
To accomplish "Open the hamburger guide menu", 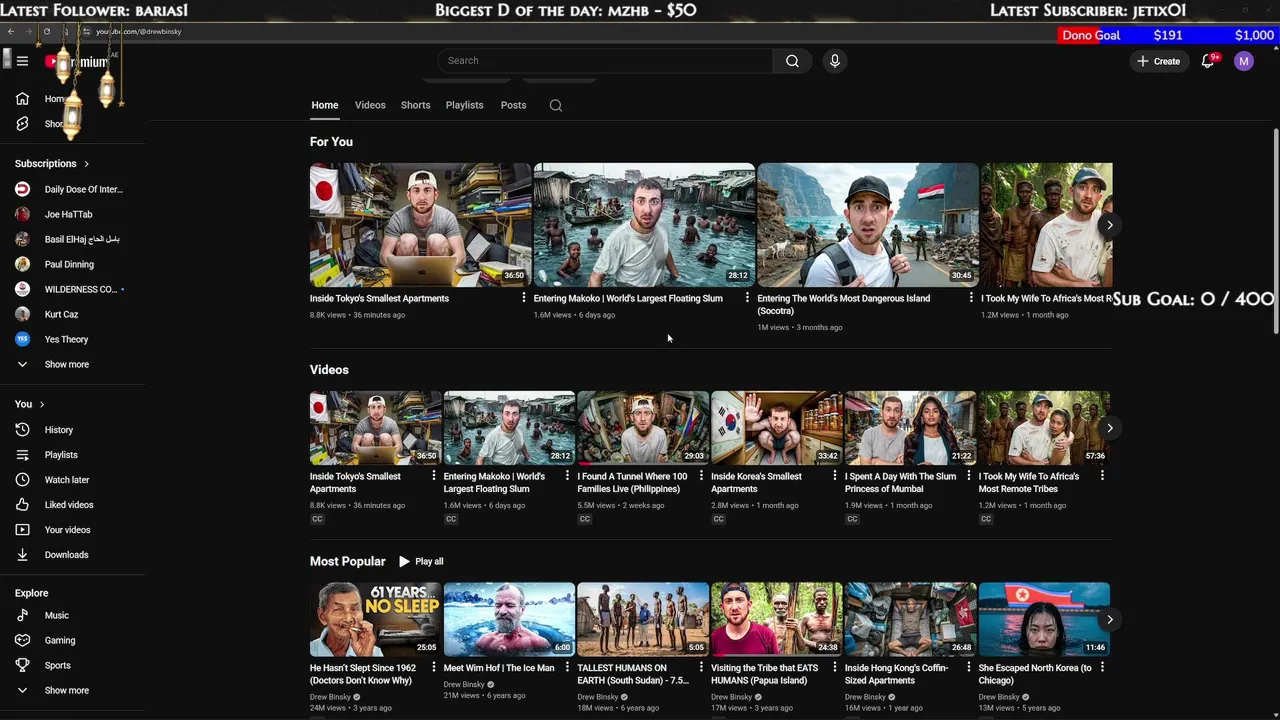I will pyautogui.click(x=22, y=61).
